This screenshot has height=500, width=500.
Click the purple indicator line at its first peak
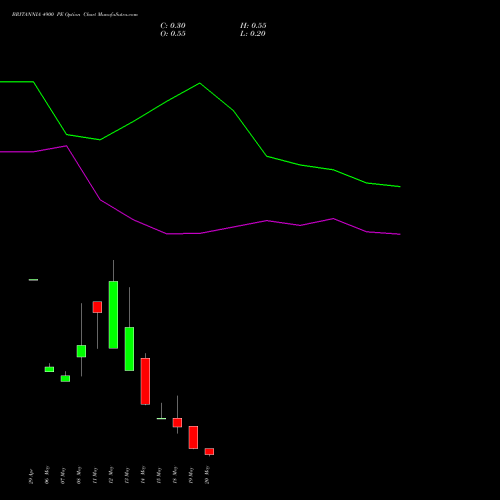(x=67, y=146)
